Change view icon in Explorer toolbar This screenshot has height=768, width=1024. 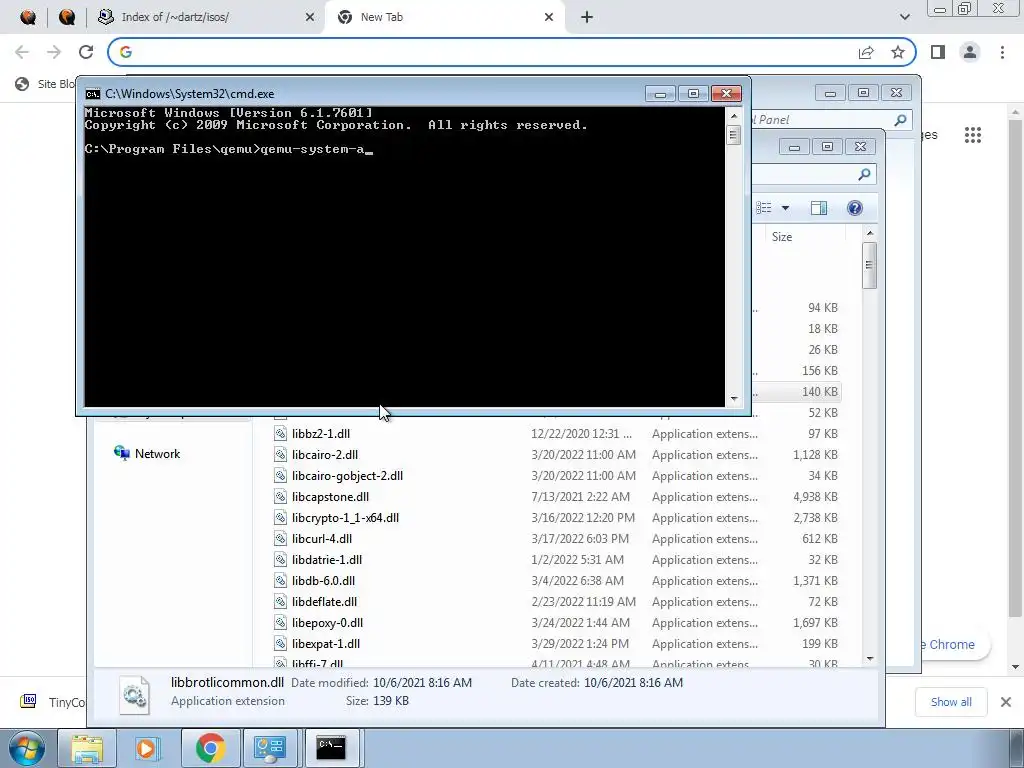click(764, 208)
